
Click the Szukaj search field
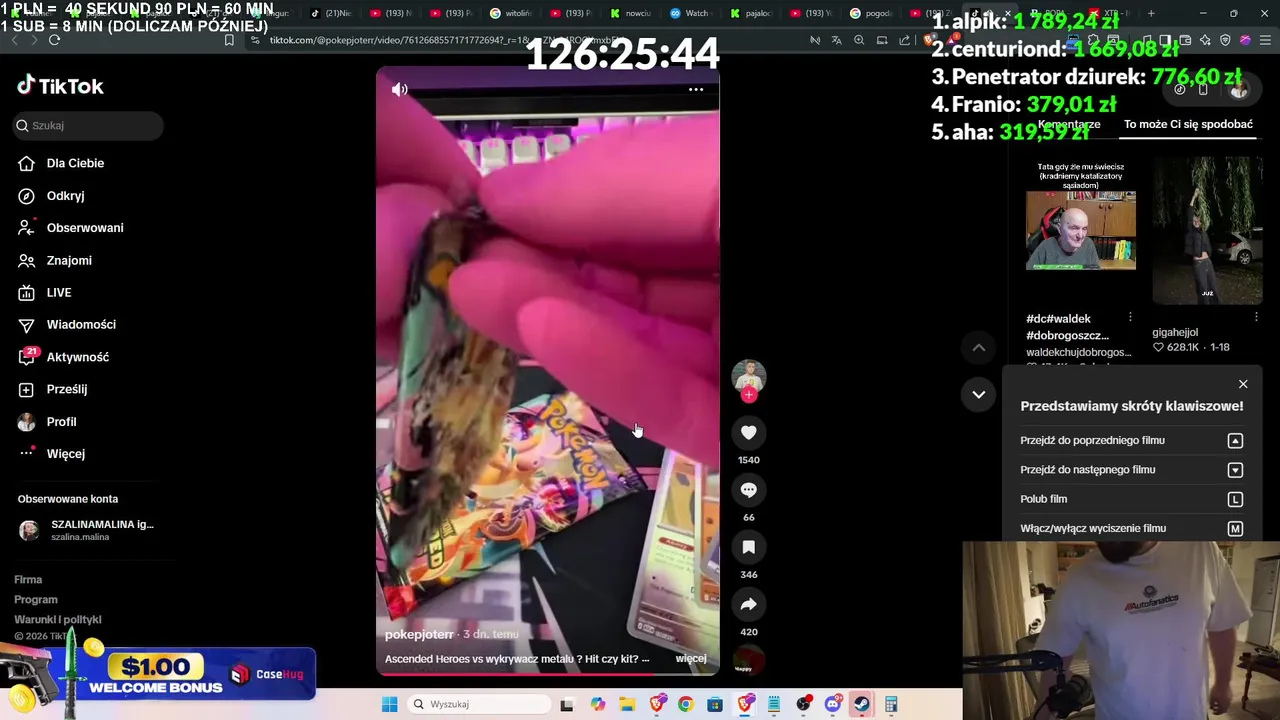tap(88, 125)
